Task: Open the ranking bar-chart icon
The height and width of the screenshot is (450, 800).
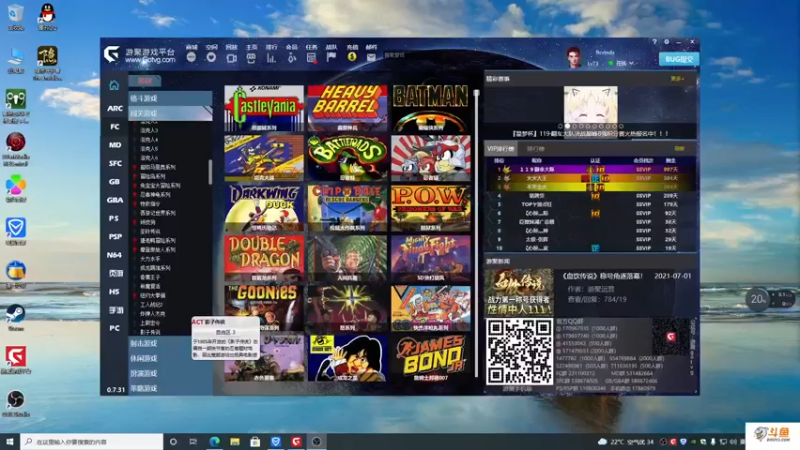Action: click(x=271, y=58)
